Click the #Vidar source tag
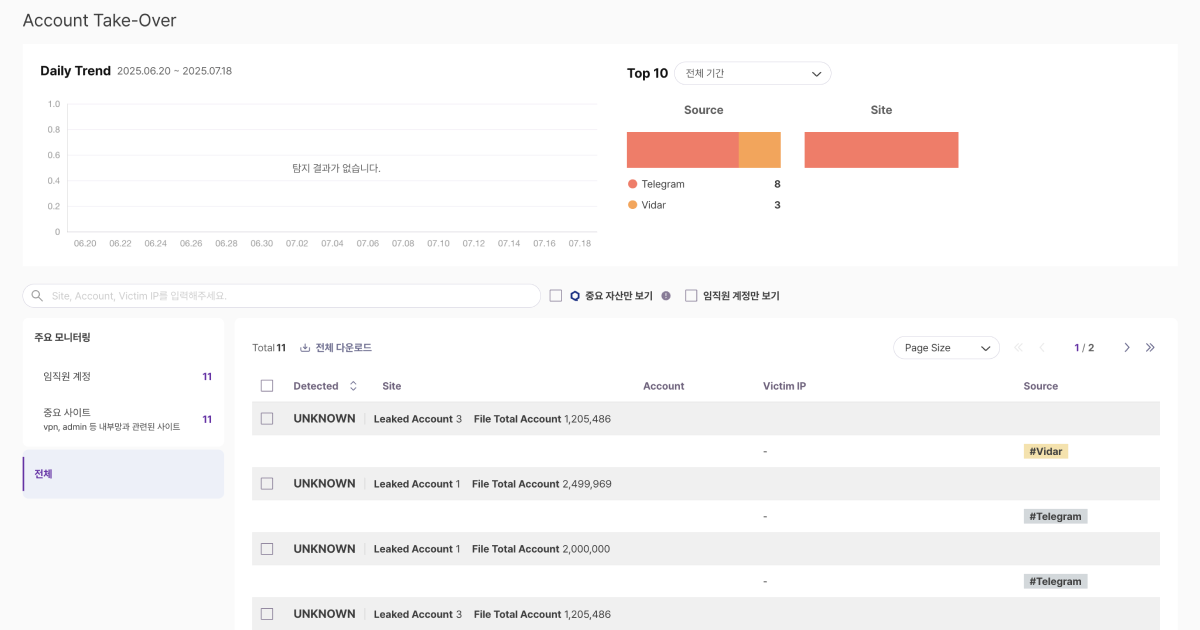Viewport: 1200px width, 630px height. click(1046, 452)
